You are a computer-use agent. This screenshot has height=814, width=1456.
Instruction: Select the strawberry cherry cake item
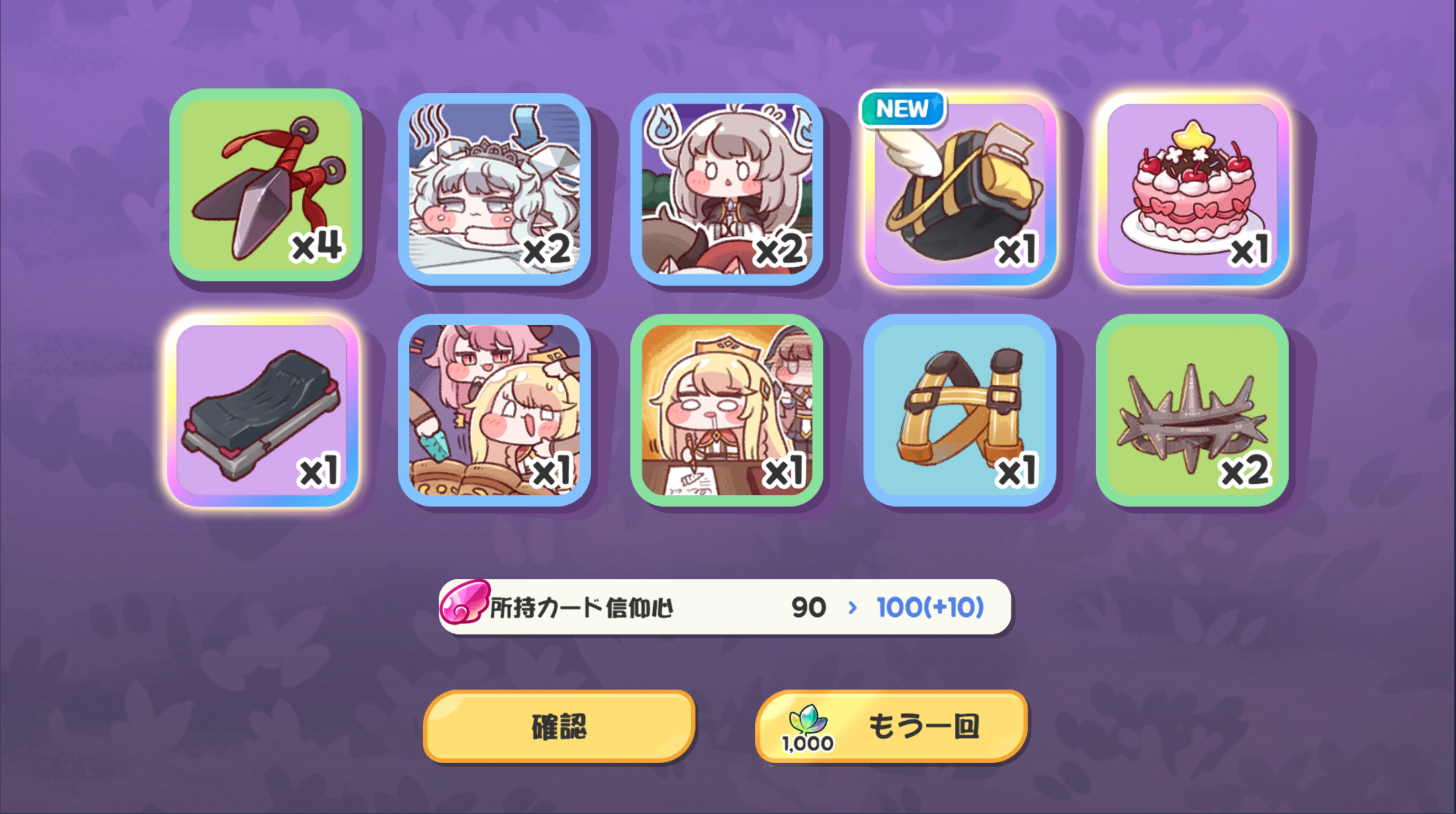point(1193,189)
